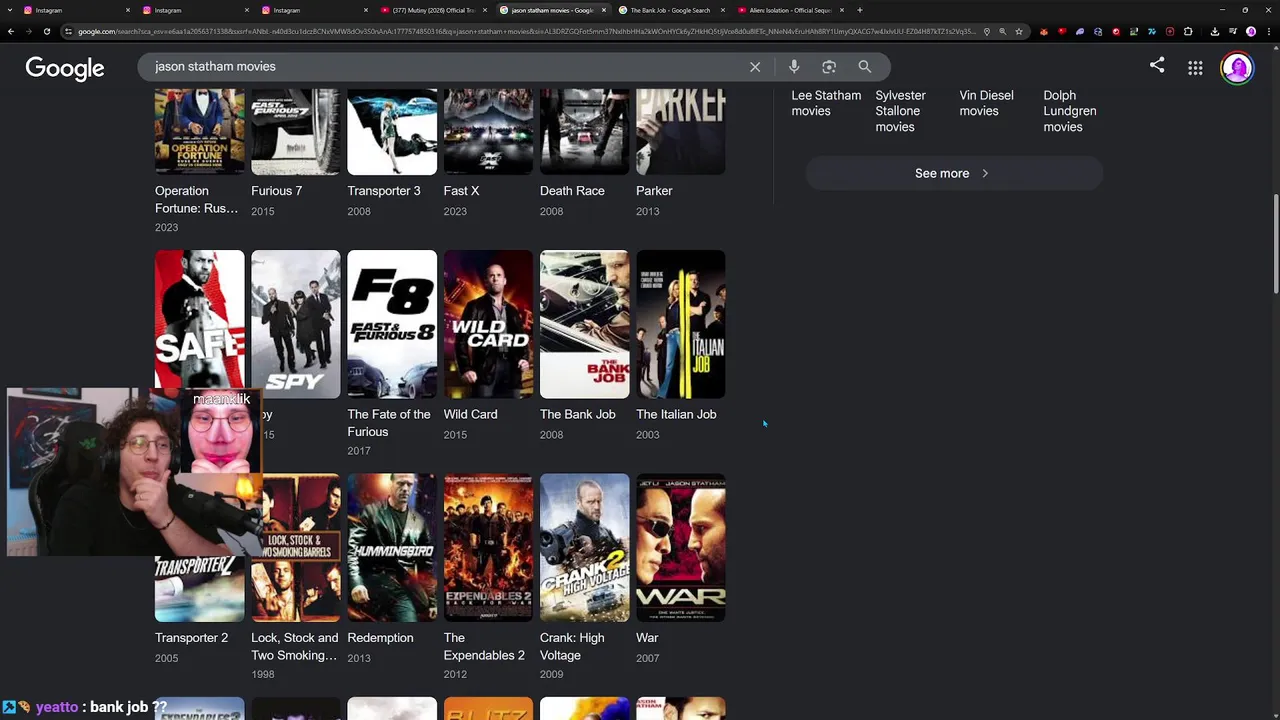The image size is (1280, 720).
Task: Submit search with magnifier icon
Action: tap(865, 67)
